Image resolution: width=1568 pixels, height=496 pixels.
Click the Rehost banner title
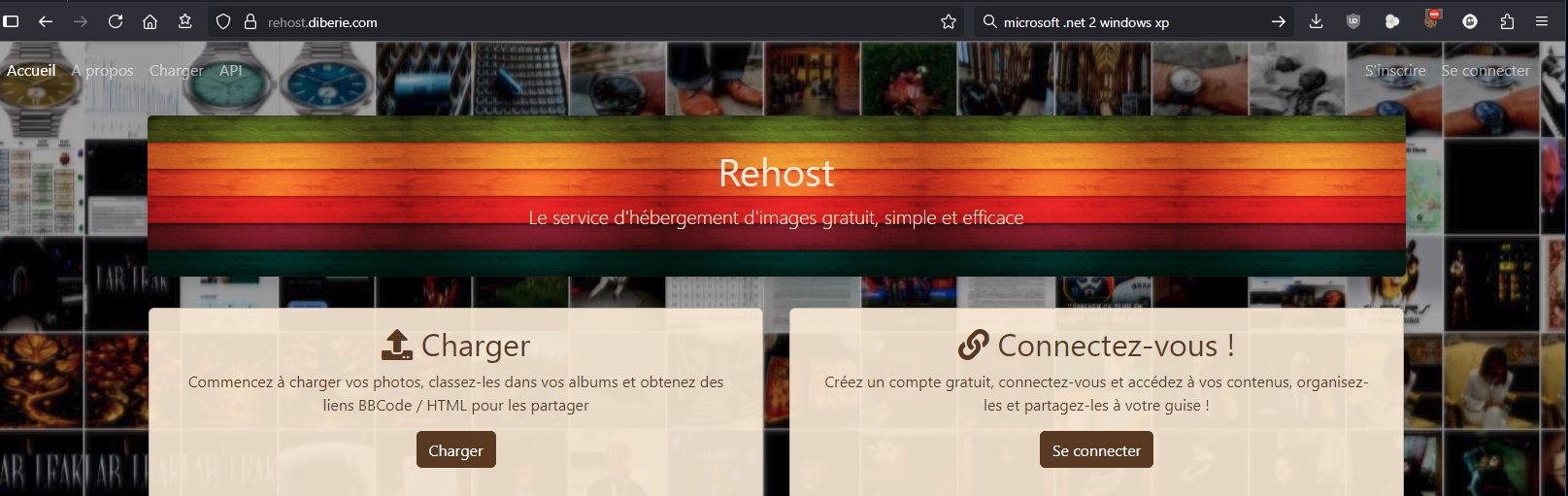pyautogui.click(x=776, y=173)
